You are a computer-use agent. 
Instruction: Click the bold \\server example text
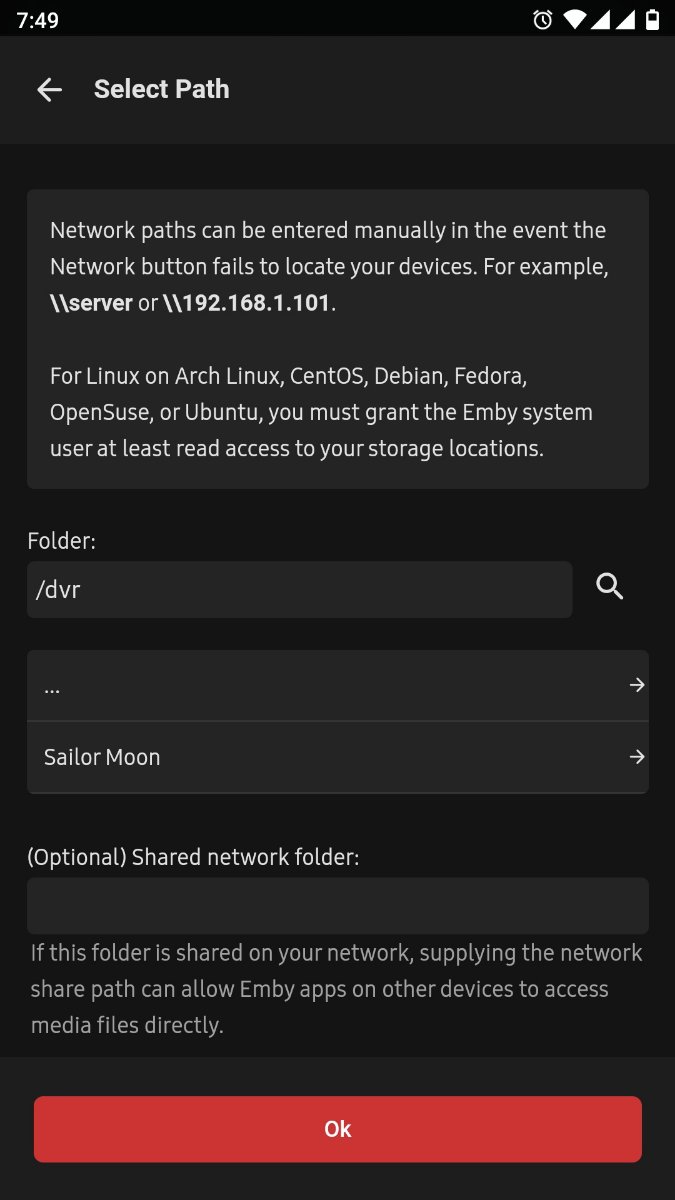tap(91, 304)
